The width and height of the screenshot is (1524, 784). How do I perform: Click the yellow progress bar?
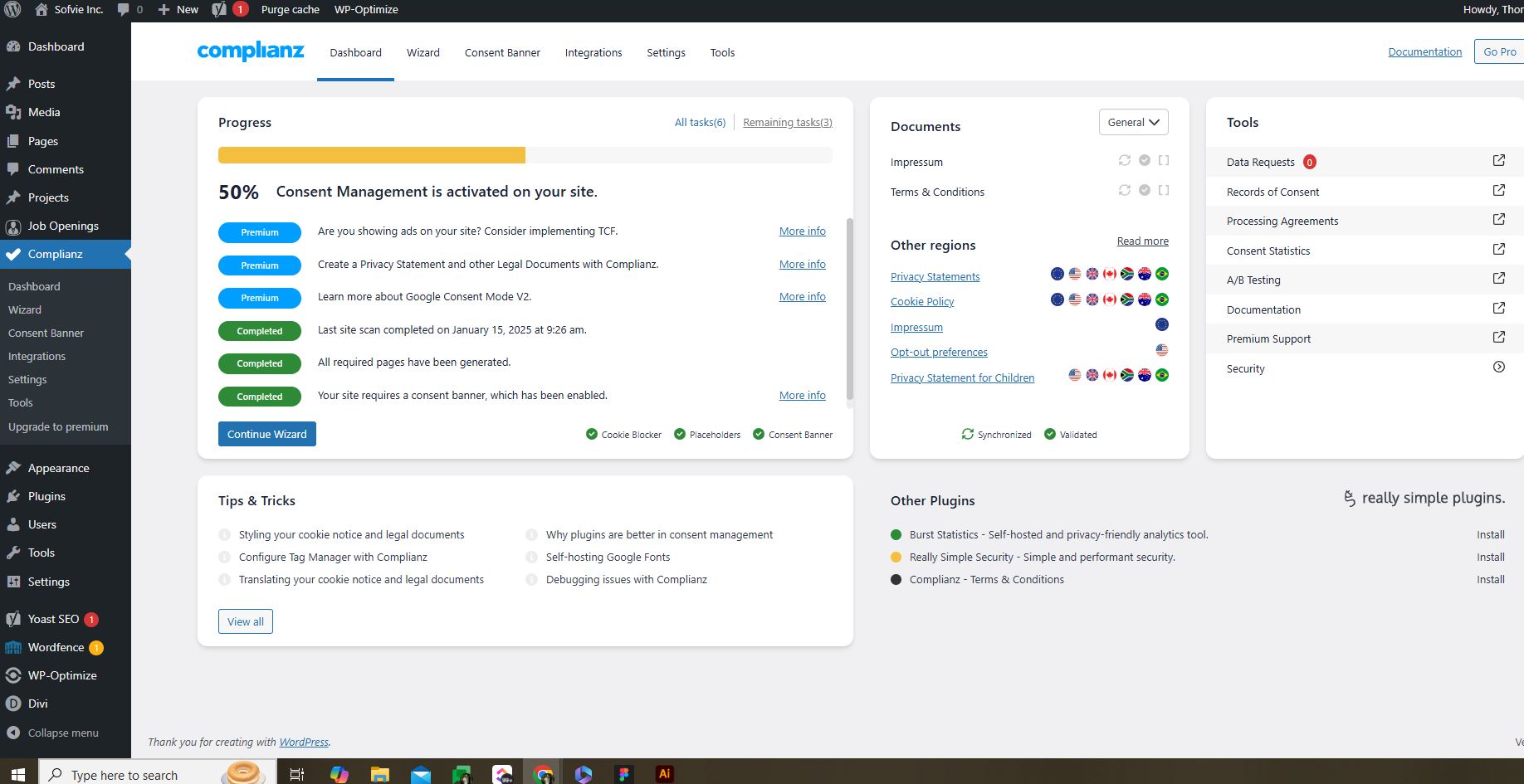(372, 155)
